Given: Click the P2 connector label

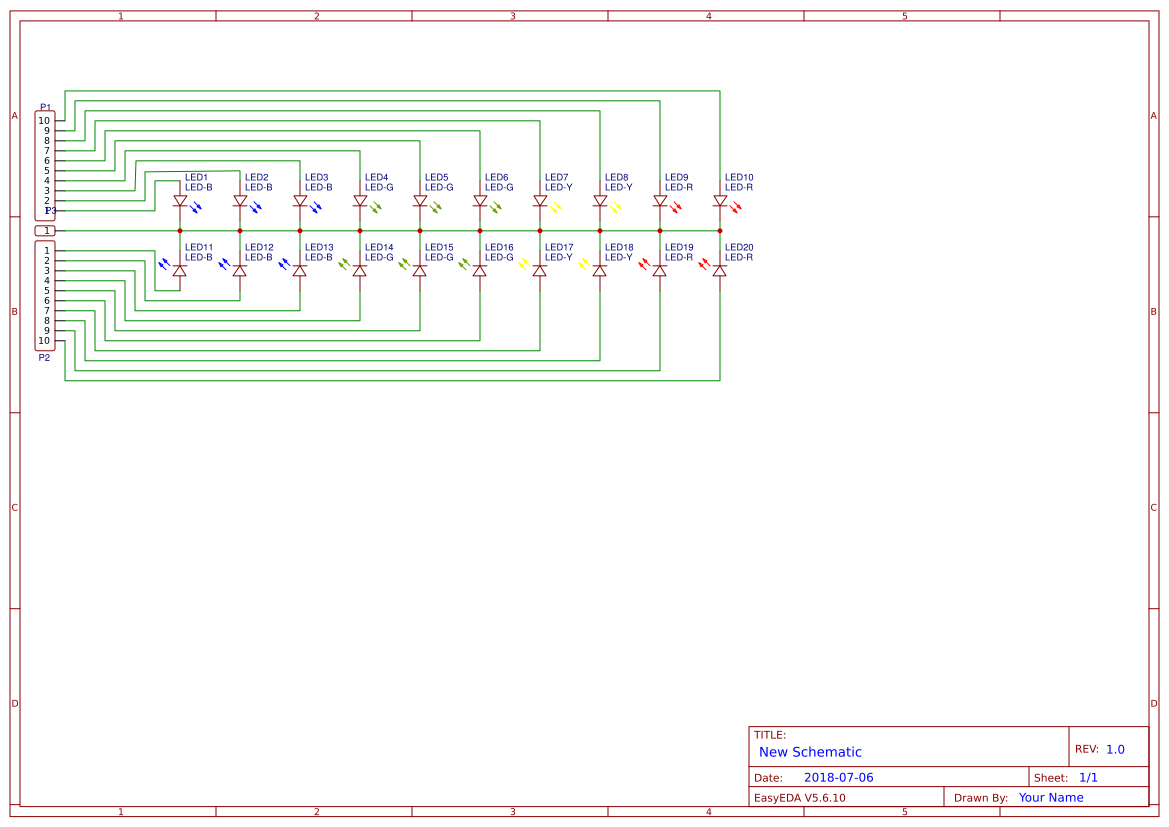Looking at the screenshot, I should [44, 356].
